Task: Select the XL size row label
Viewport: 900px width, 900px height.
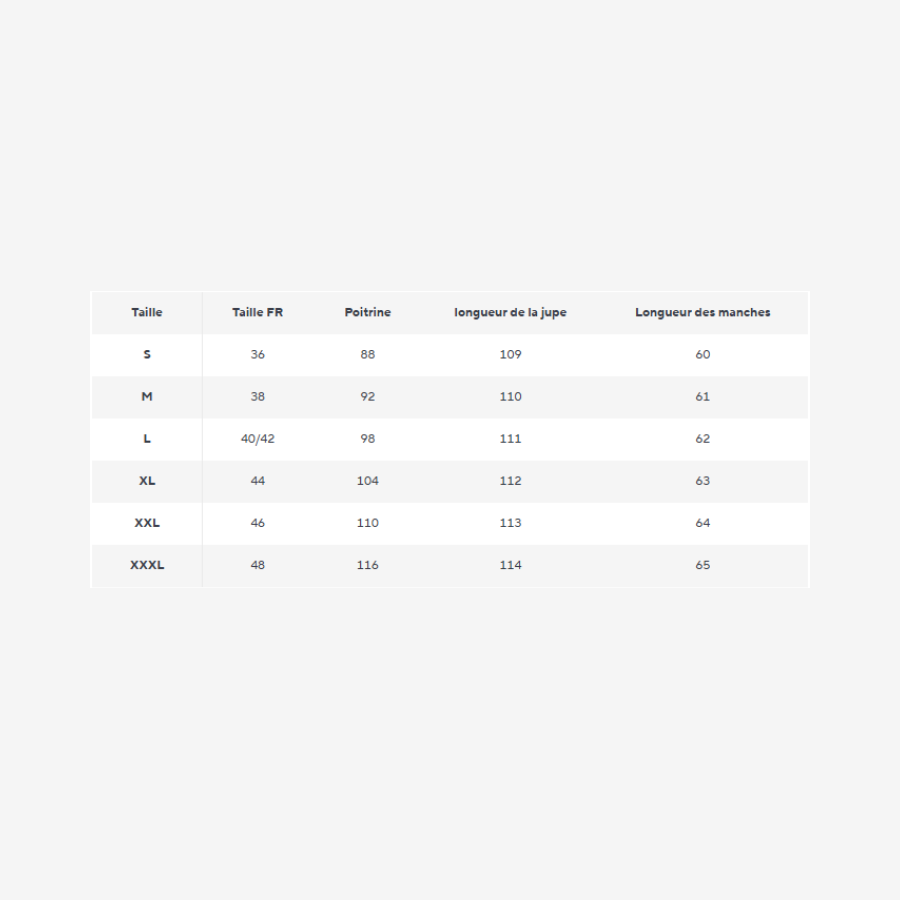Action: tap(147, 480)
